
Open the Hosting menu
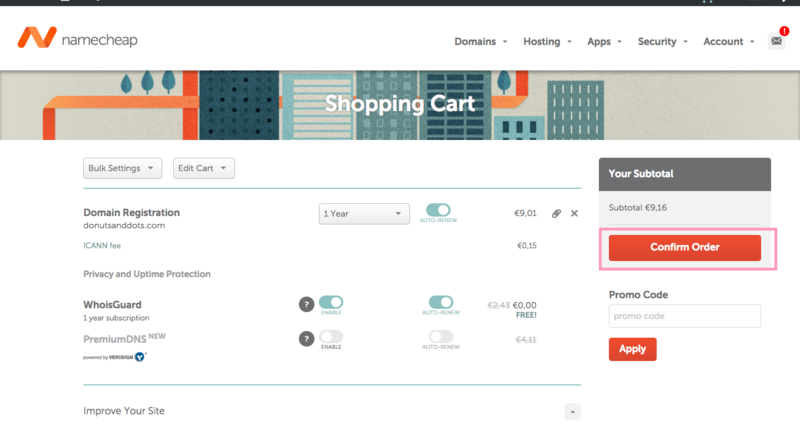[x=547, y=41]
